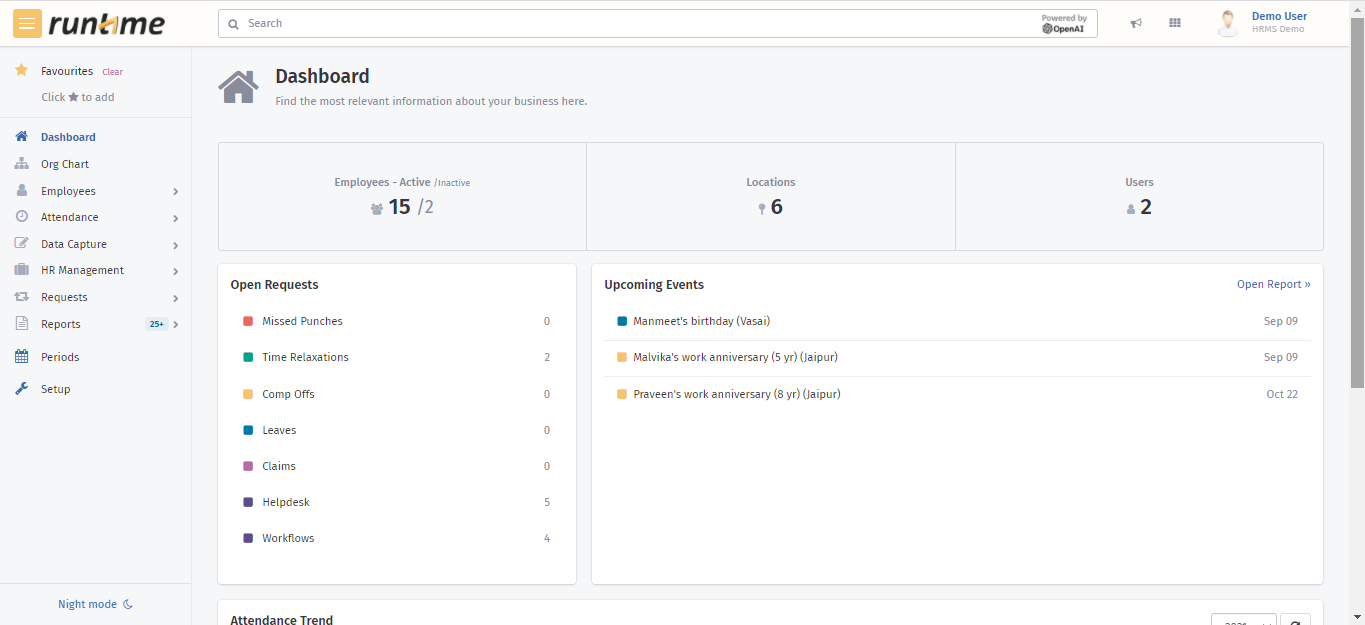Open the Requests menu item
1365x625 pixels.
click(64, 297)
